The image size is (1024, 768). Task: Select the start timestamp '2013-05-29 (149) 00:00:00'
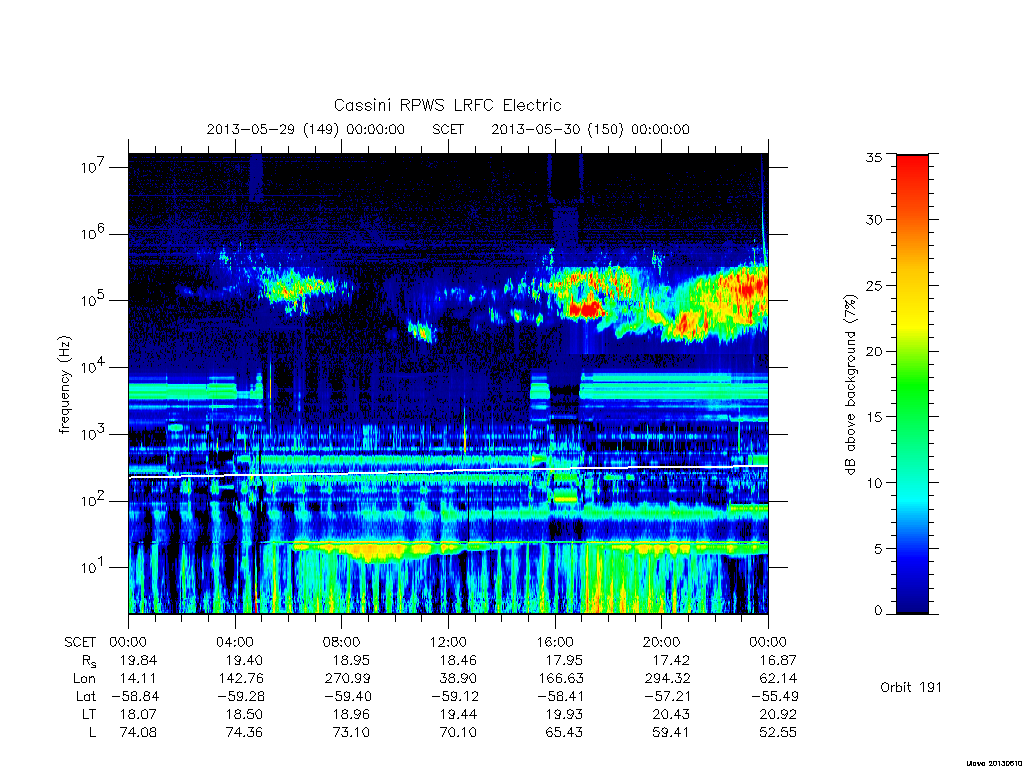[306, 129]
